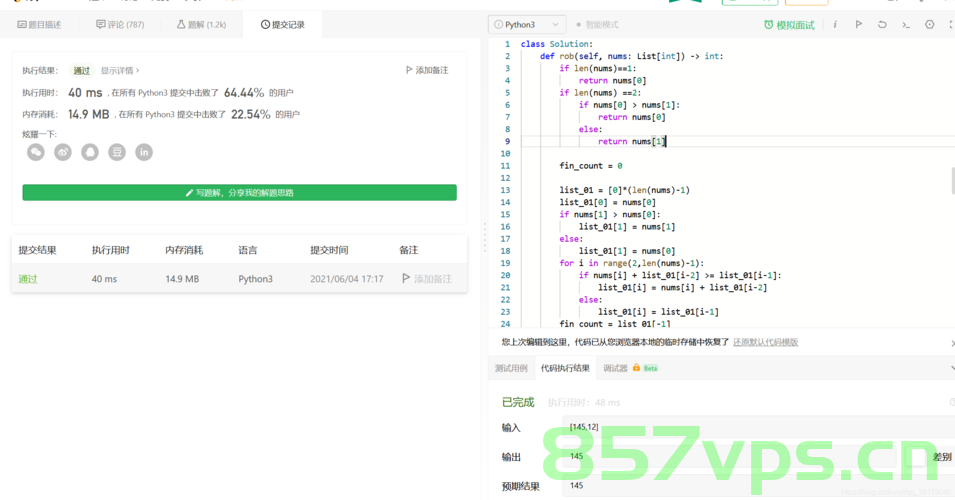Screen dimensions: 955x500
Task: Click 写题解，分享我的解题思路 green button
Action: (239, 192)
